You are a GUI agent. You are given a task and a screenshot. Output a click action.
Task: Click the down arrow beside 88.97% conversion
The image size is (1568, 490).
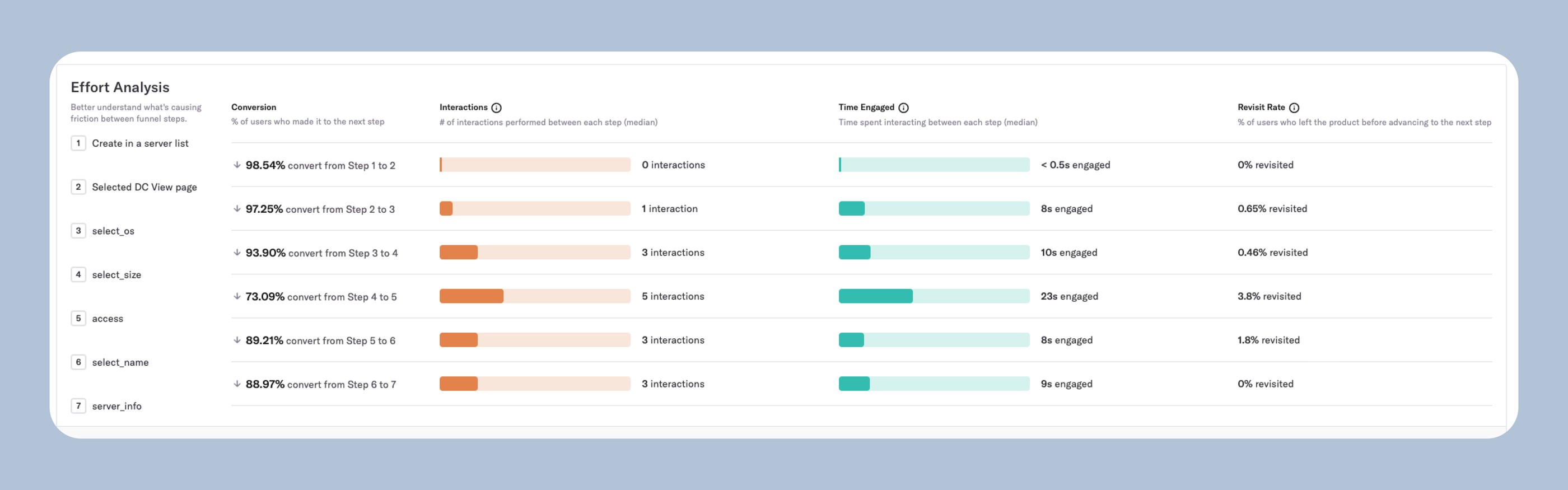tap(237, 384)
